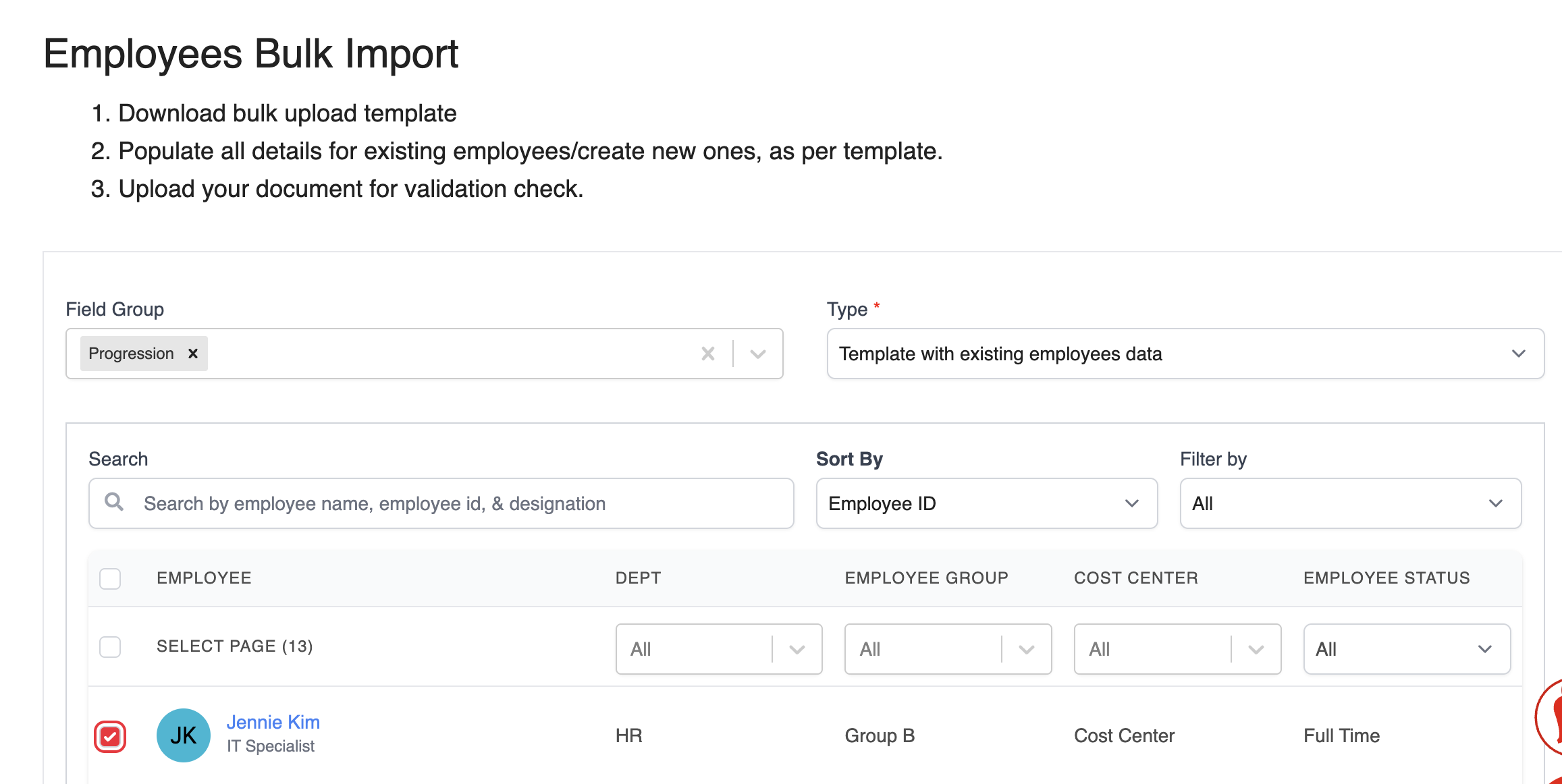Click the search magnifier icon

click(x=114, y=502)
